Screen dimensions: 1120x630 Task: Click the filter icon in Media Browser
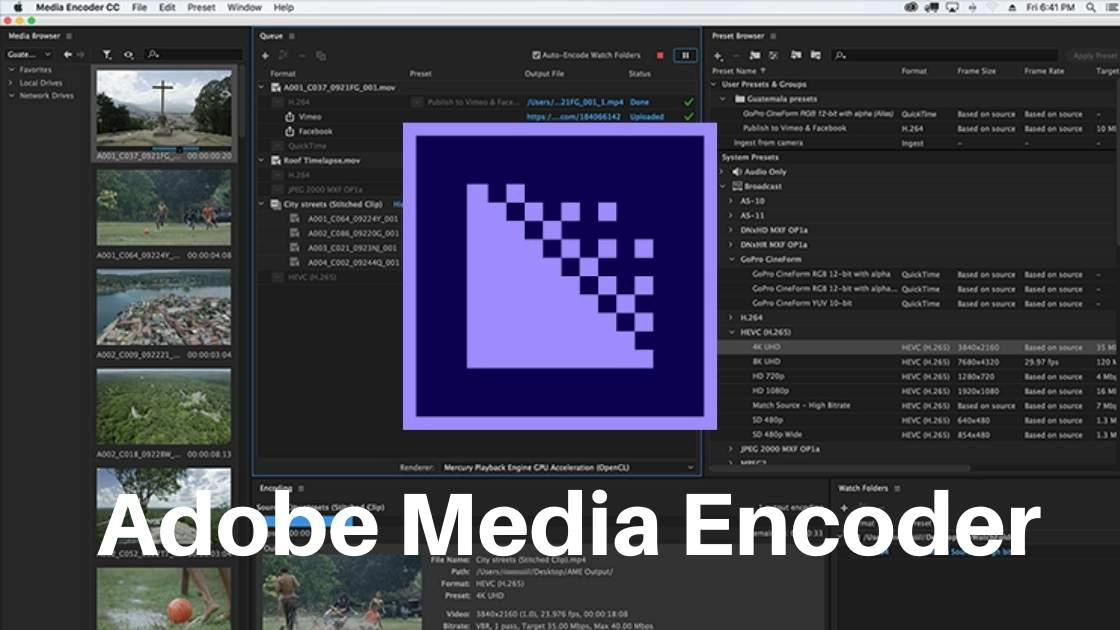(x=107, y=52)
